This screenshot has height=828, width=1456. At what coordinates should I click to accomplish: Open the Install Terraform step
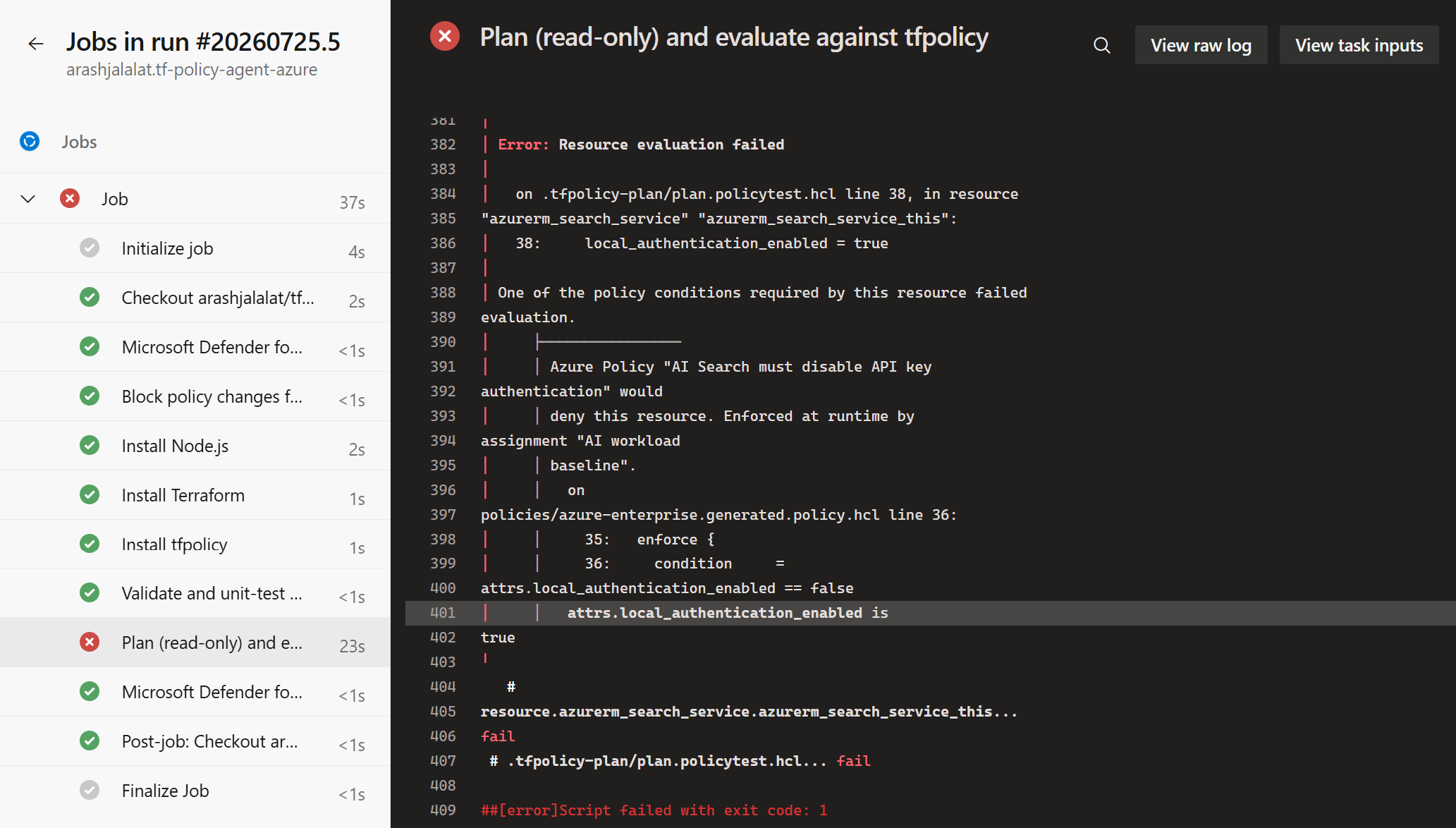tap(195, 495)
